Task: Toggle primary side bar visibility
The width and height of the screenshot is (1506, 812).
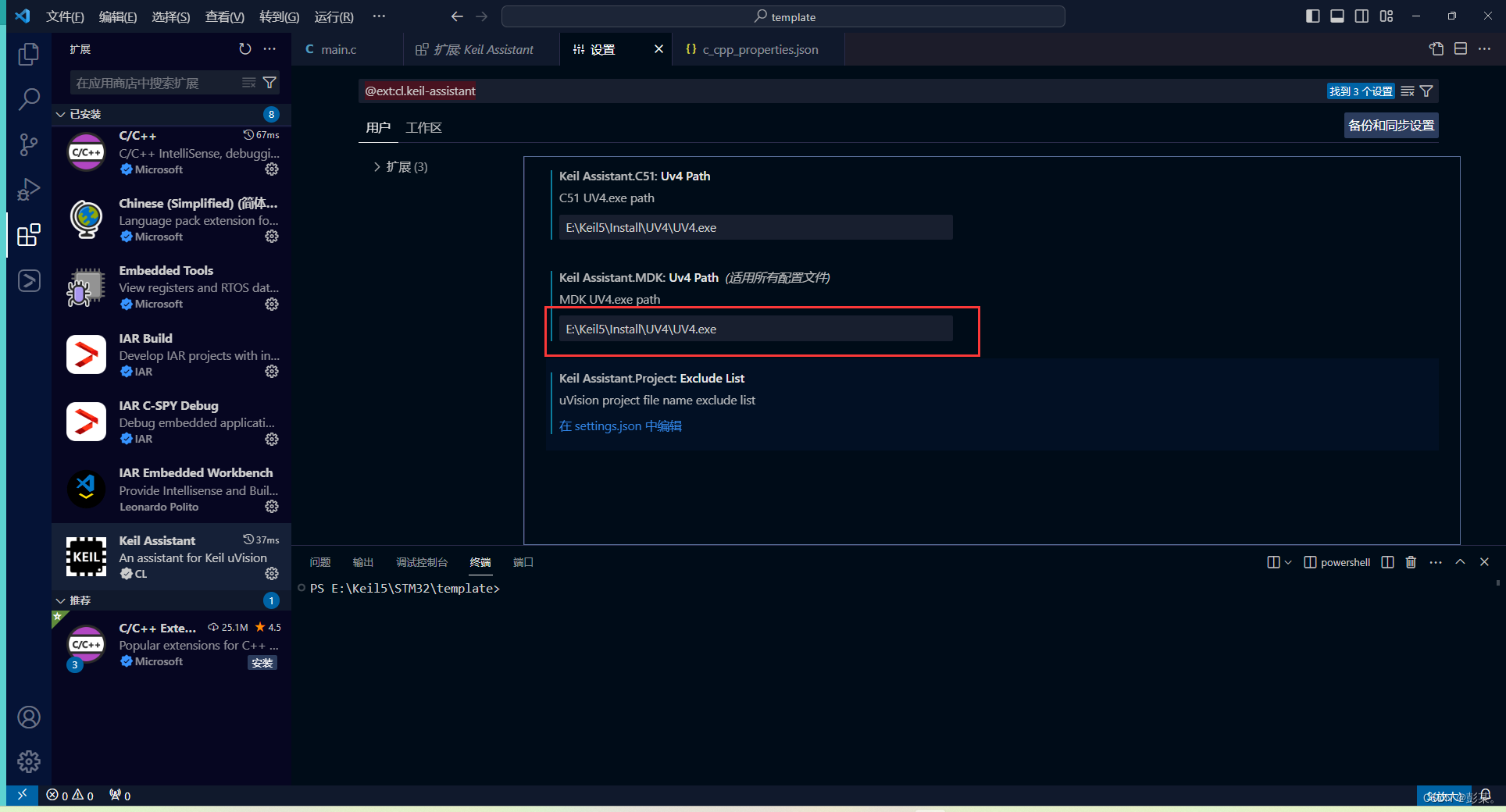Action: 1313,16
